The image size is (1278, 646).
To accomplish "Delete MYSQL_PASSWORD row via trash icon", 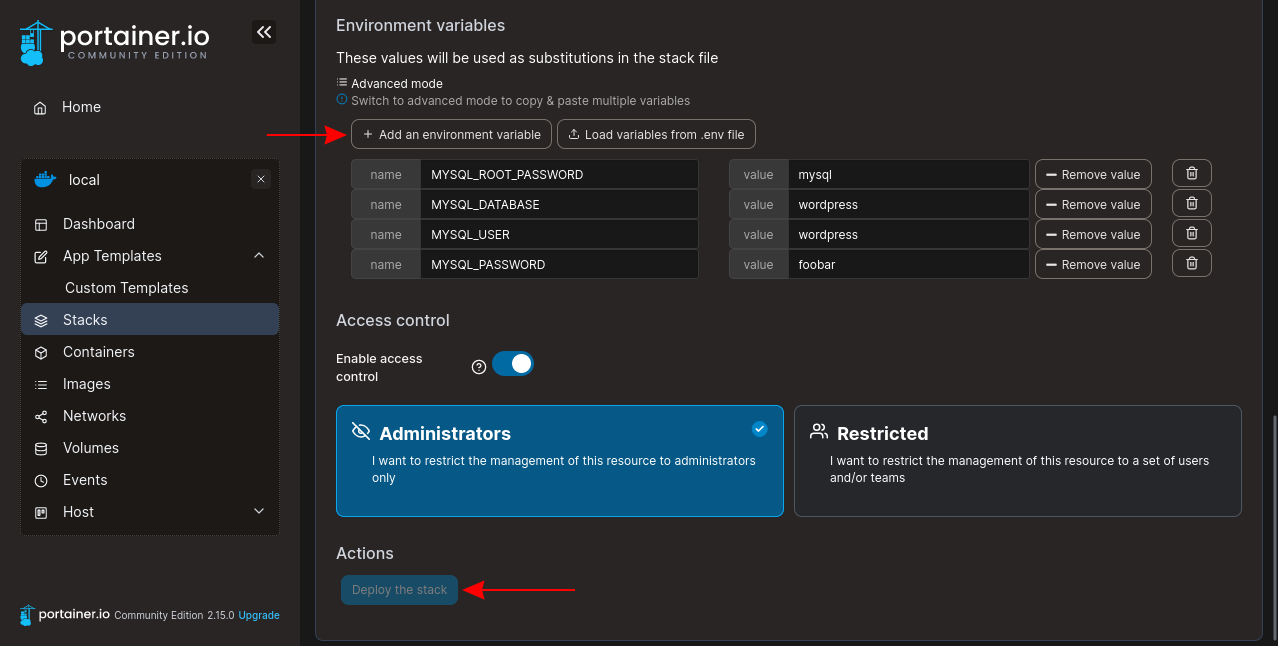I will pyautogui.click(x=1191, y=264).
